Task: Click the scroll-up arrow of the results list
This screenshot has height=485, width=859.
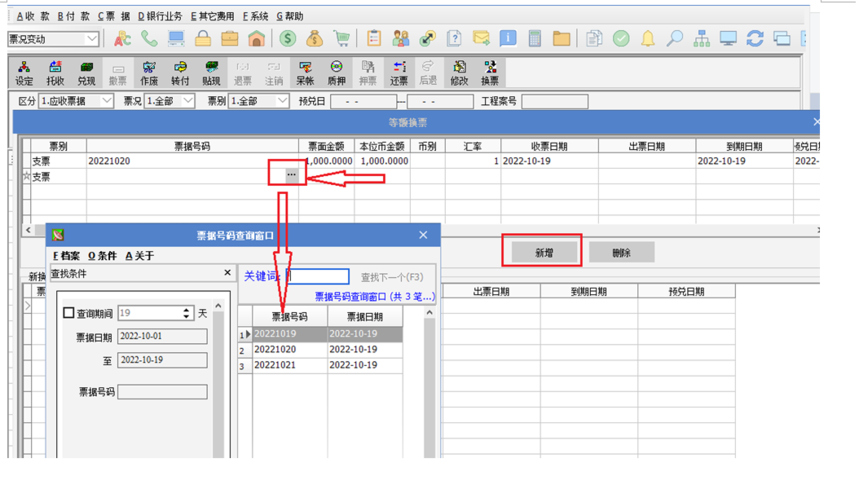Action: 430,312
